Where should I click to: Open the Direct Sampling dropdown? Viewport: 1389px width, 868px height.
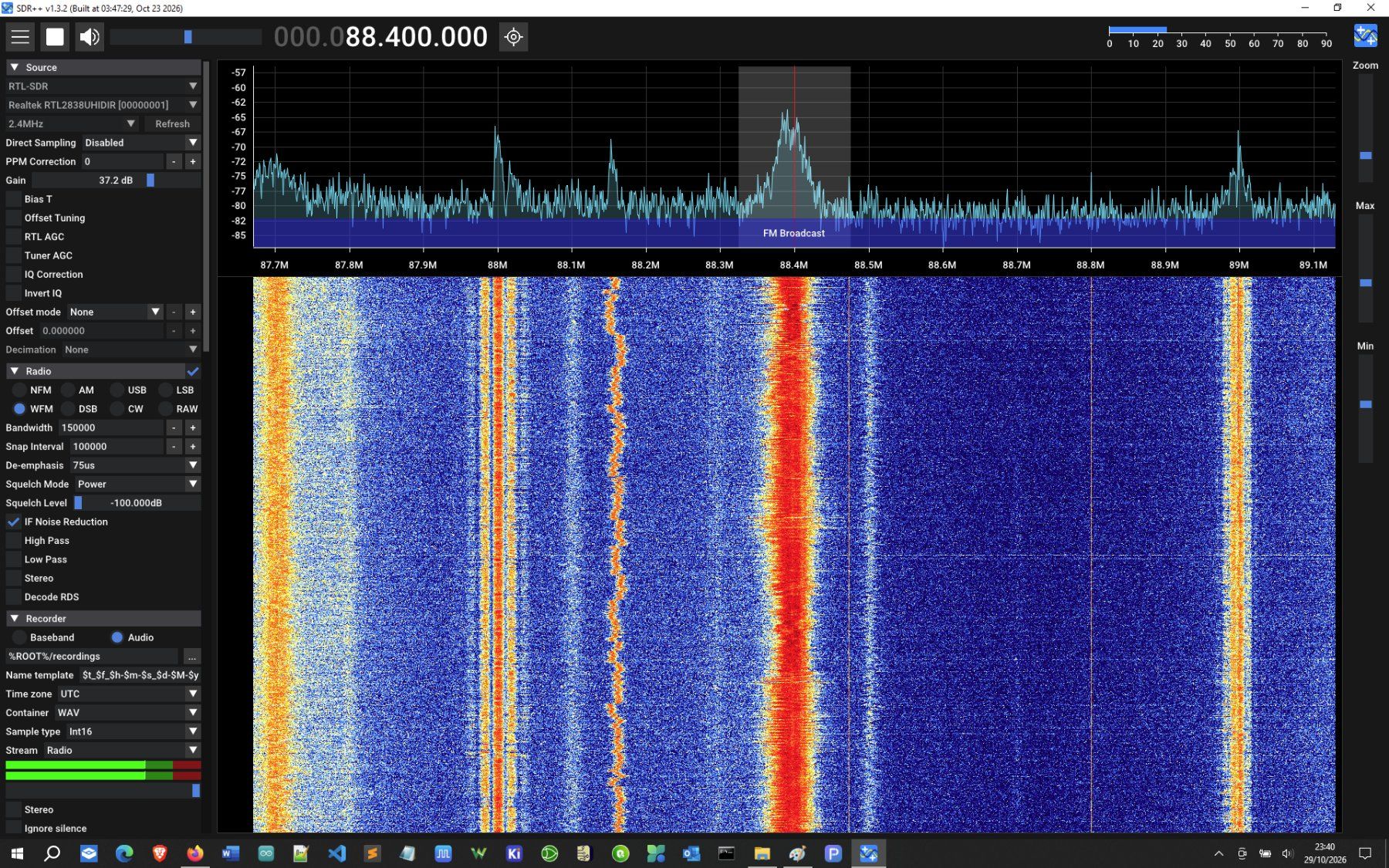[x=141, y=143]
